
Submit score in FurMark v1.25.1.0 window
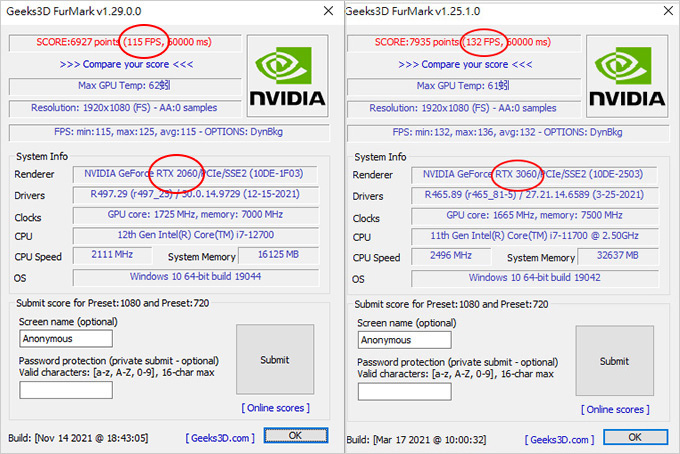615,361
